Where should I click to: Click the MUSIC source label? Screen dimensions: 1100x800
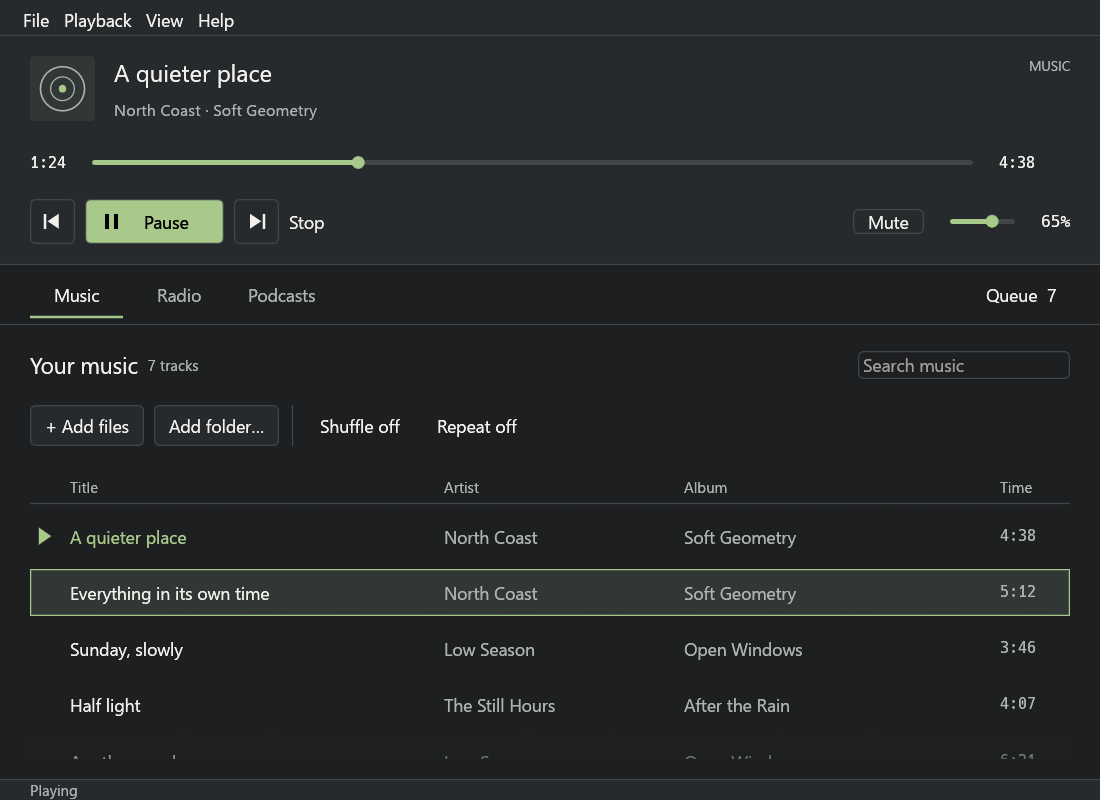tap(1049, 66)
